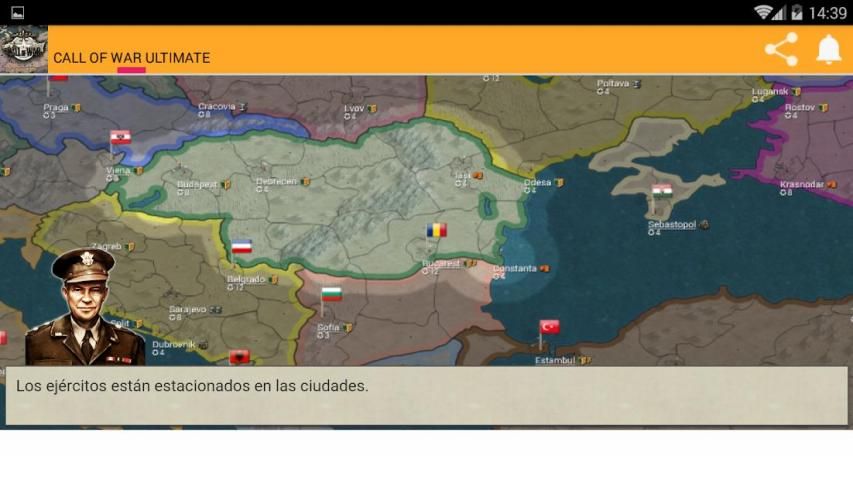This screenshot has height=480, width=853.
Task: Click the Albanian flag below Dubrovnik
Action: 239,357
